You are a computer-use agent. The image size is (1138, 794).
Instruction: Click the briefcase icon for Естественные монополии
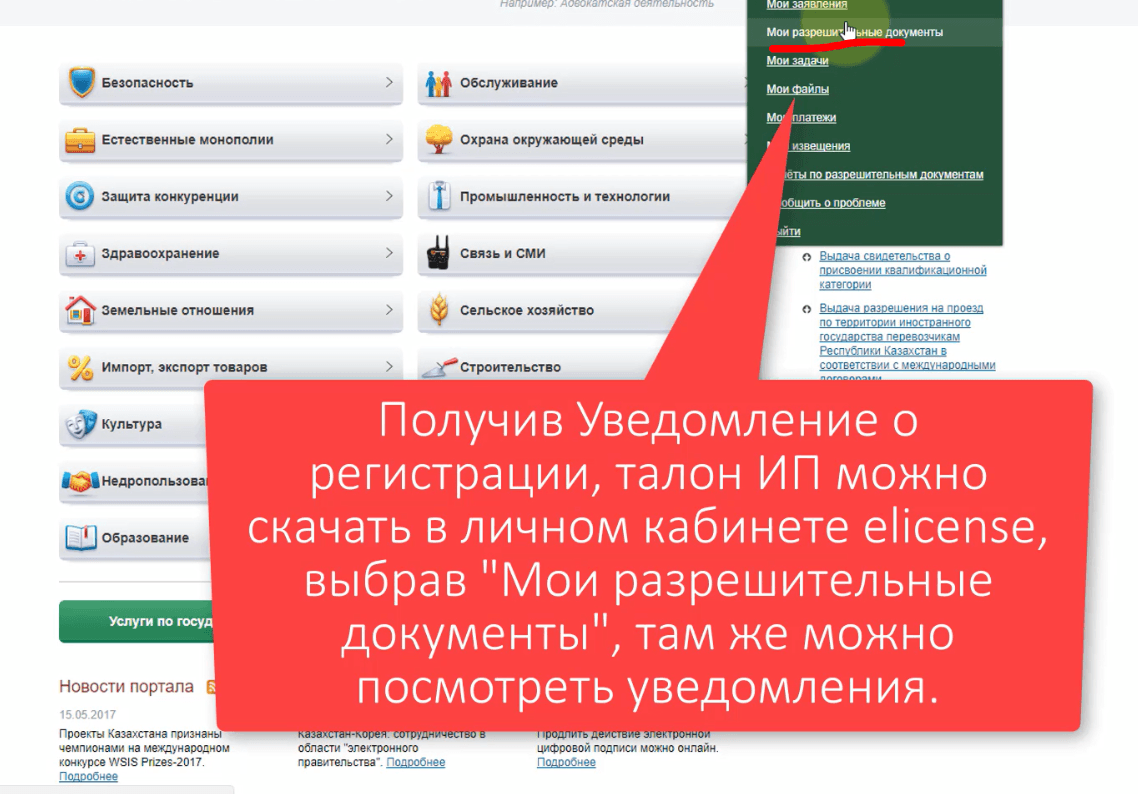pos(80,140)
